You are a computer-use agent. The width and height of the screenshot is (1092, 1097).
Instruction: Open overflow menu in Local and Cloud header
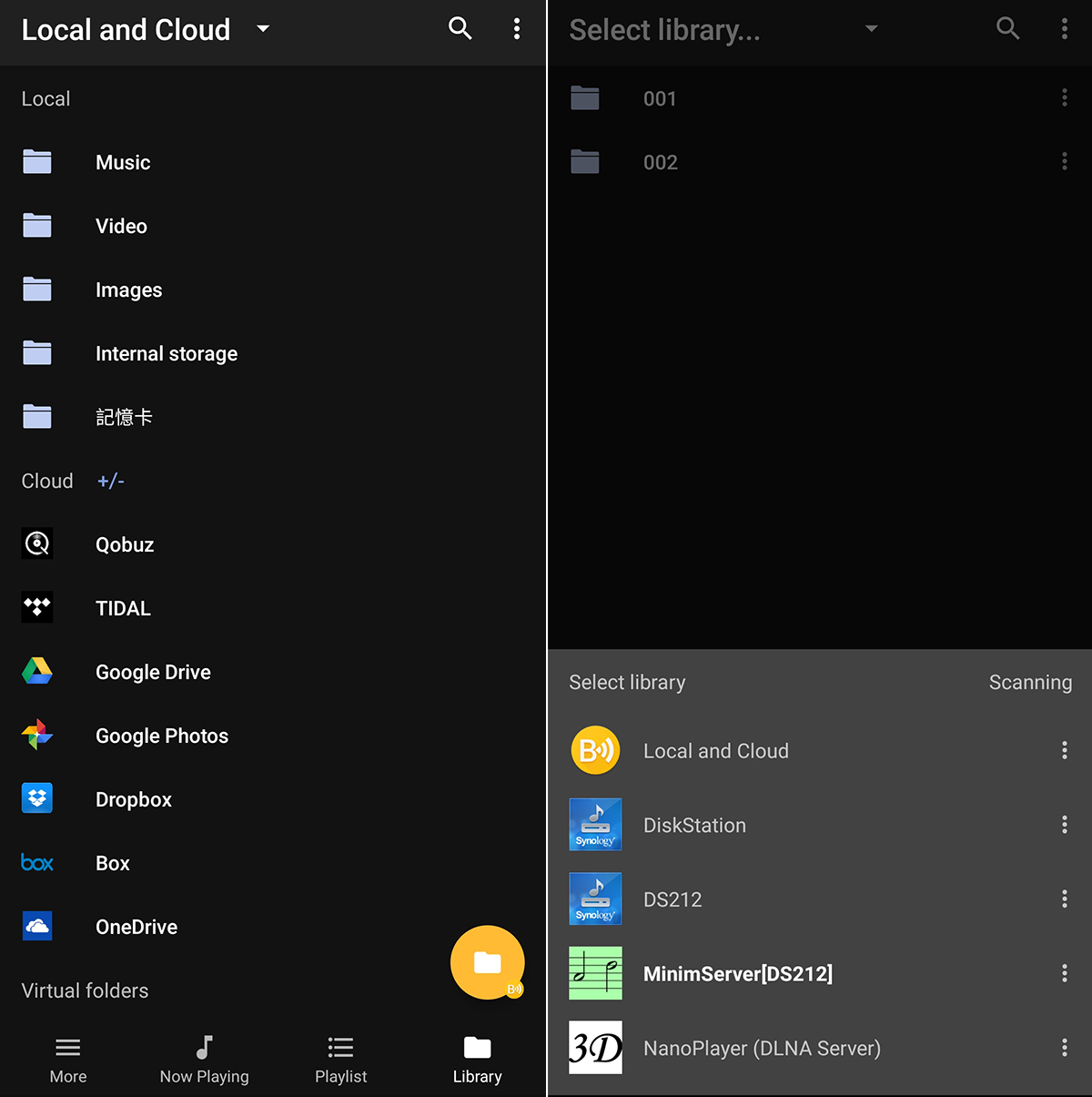pos(517,29)
